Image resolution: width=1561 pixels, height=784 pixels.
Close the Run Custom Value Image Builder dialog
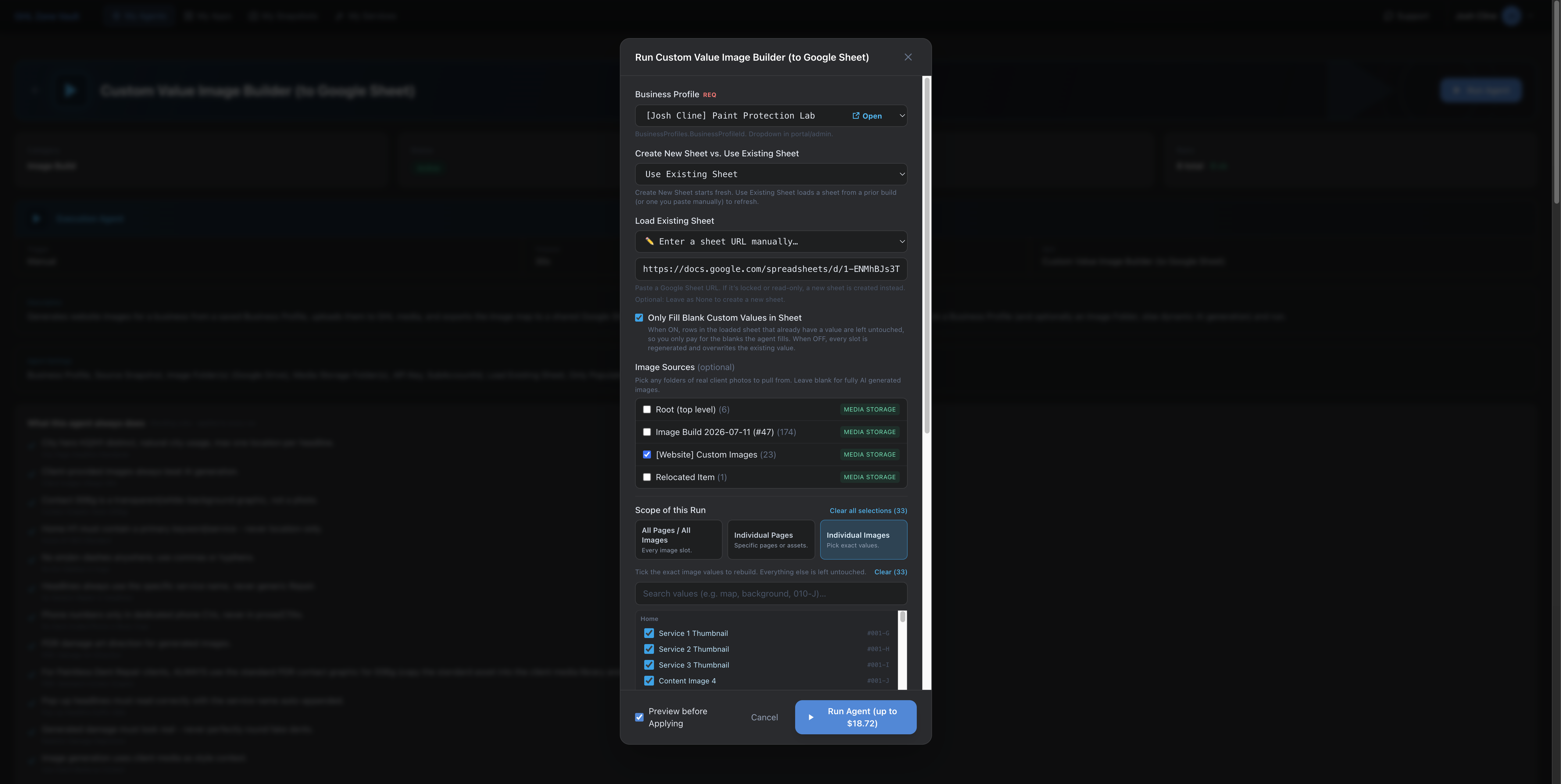click(x=908, y=57)
